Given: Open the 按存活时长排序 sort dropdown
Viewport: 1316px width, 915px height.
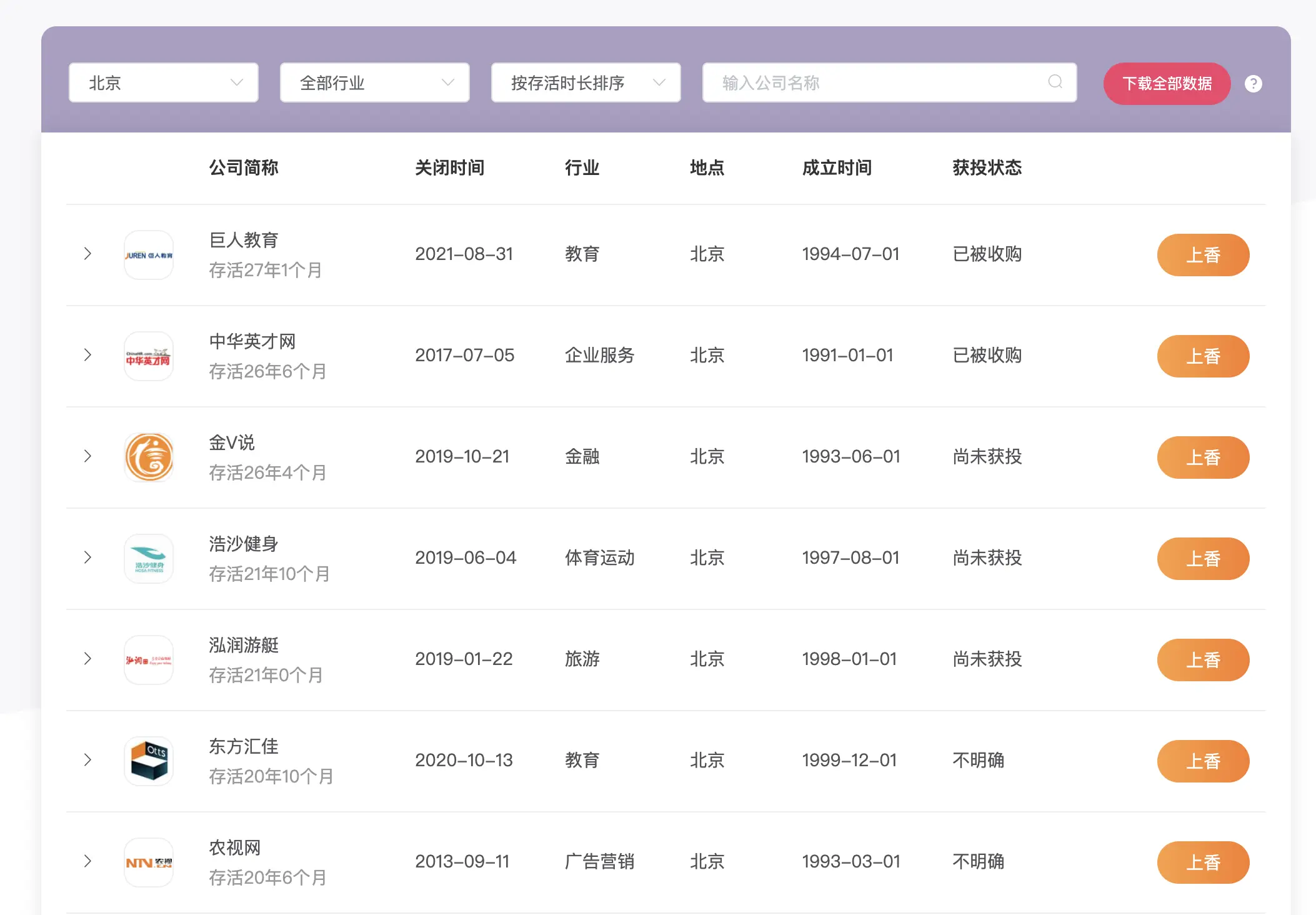Looking at the screenshot, I should [x=586, y=82].
